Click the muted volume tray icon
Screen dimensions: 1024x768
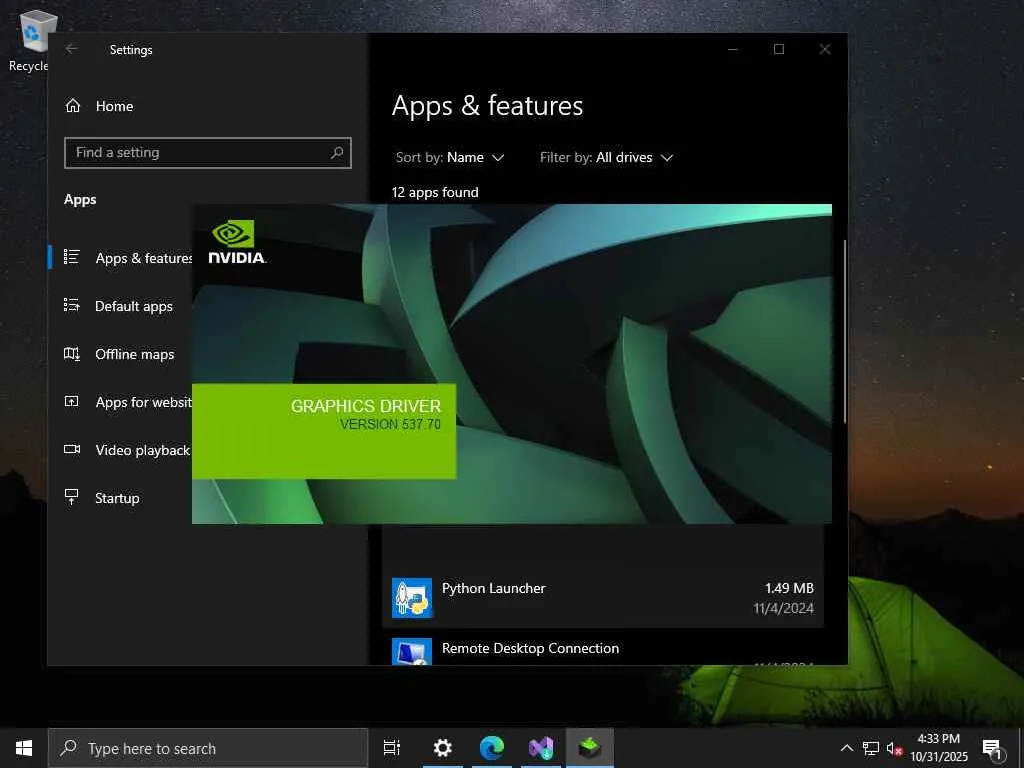893,749
